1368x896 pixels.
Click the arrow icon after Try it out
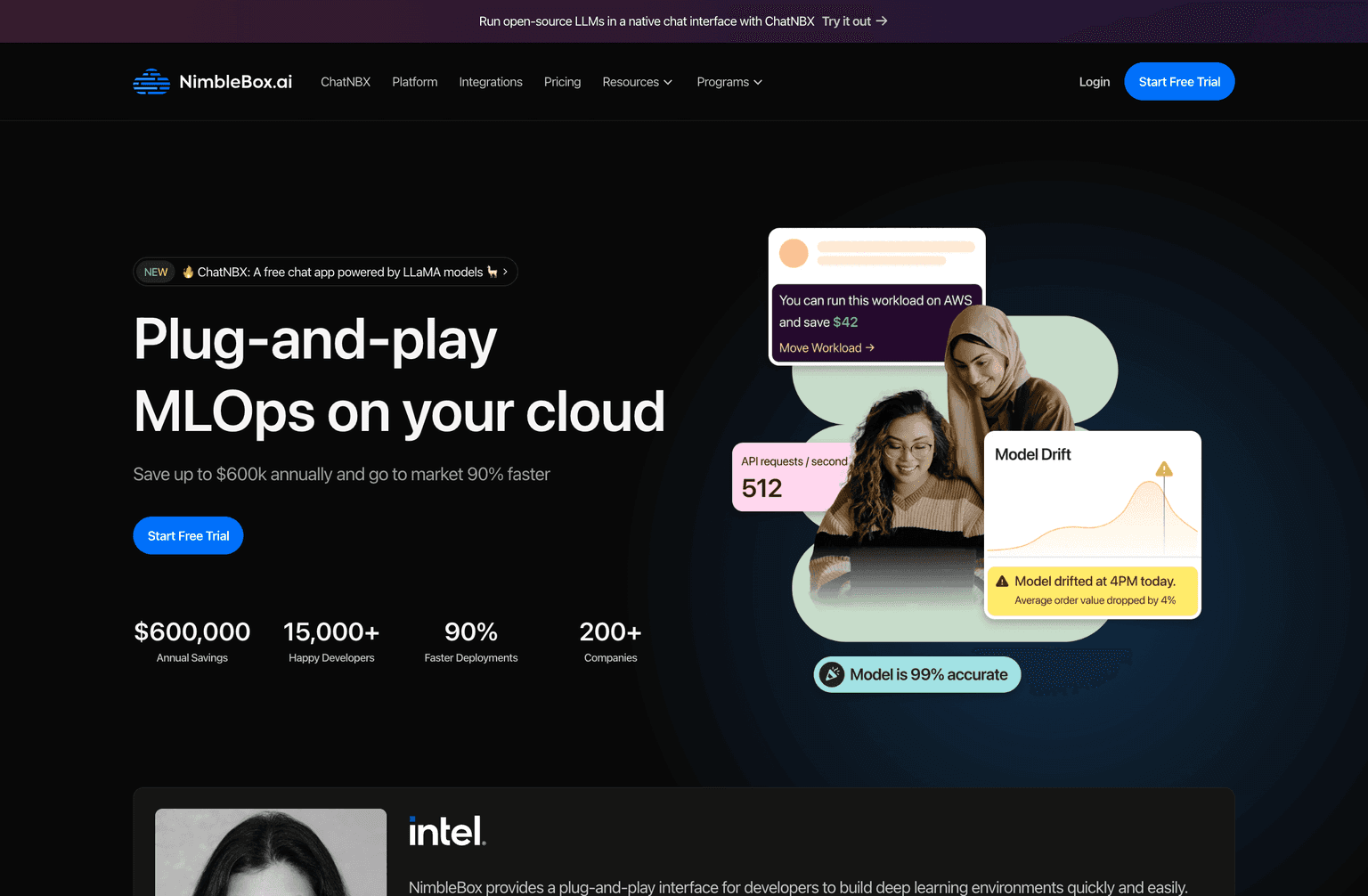point(882,21)
